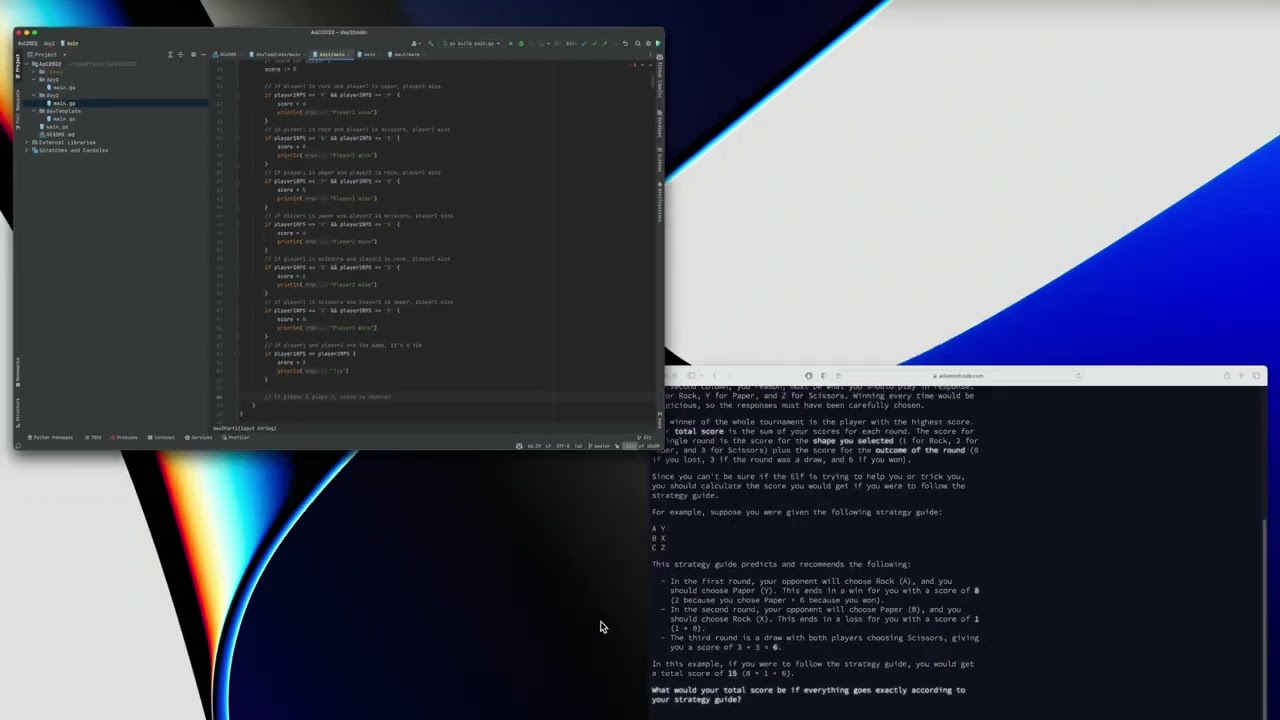Click Safari's Share icon
This screenshot has height=720, width=1280.
[1227, 376]
